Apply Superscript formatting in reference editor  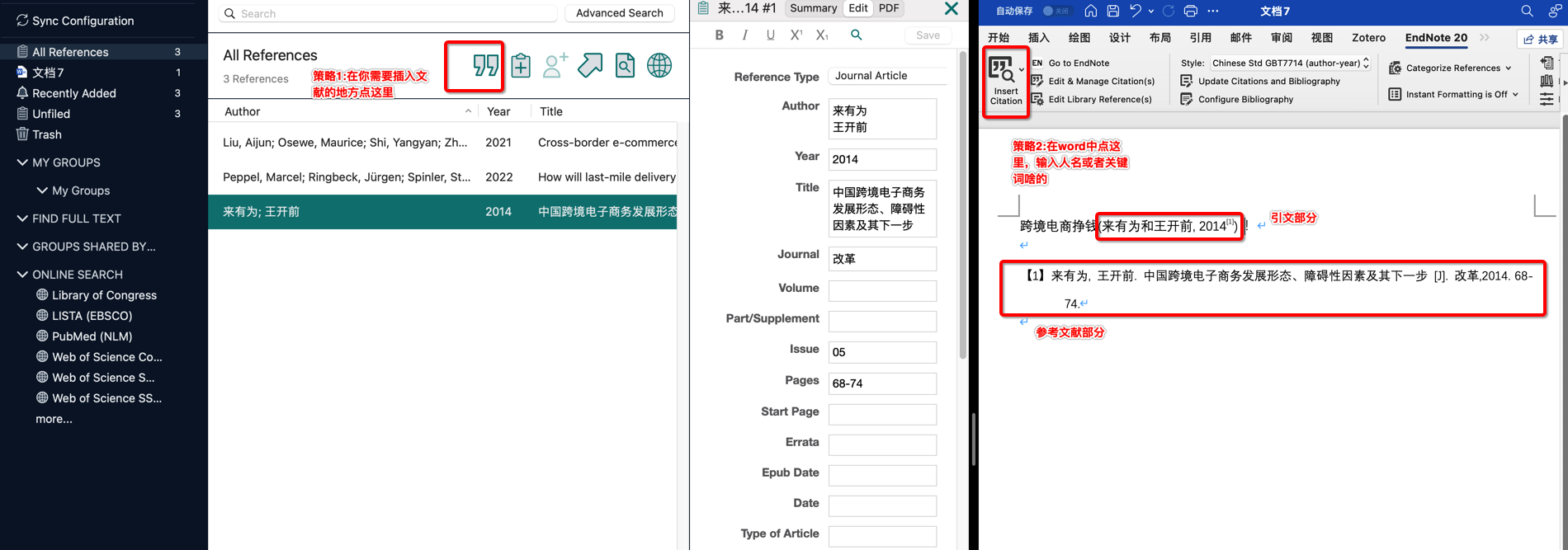coord(796,35)
